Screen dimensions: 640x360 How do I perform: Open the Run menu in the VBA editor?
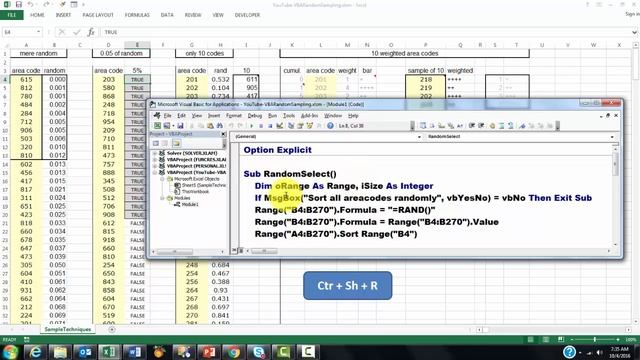pyautogui.click(x=272, y=116)
